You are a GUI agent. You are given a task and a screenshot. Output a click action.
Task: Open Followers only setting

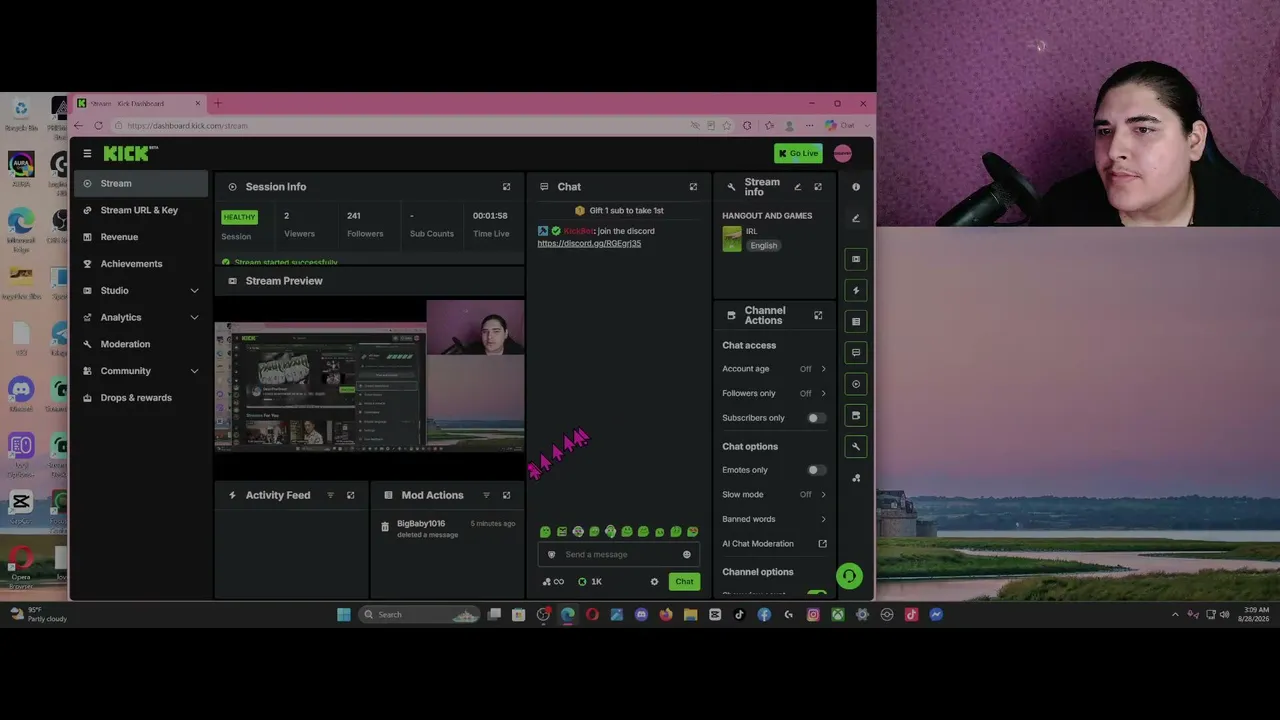[774, 393]
